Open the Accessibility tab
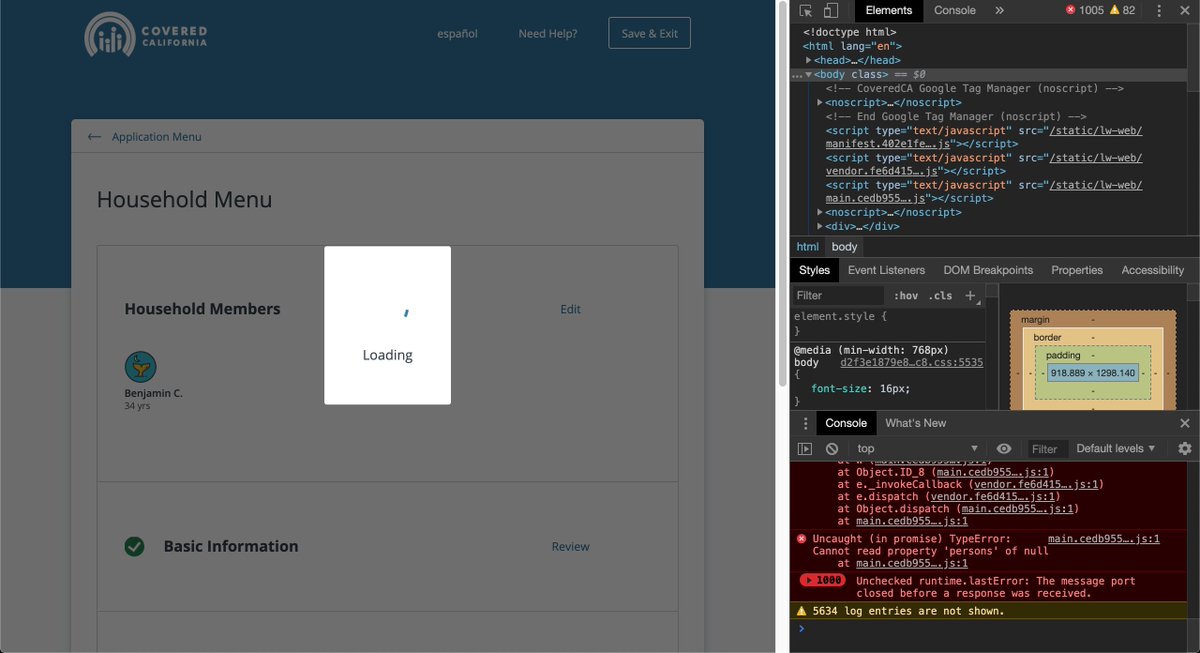The image size is (1200, 653). [x=1152, y=270]
